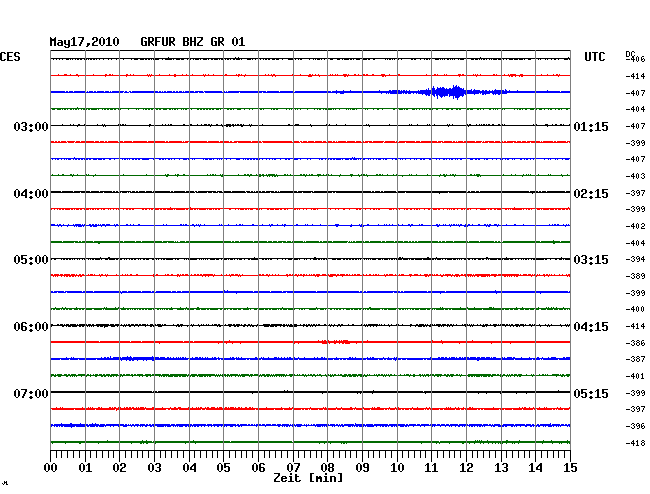
Task: Click minute label 12 on the axis
Action: click(466, 467)
